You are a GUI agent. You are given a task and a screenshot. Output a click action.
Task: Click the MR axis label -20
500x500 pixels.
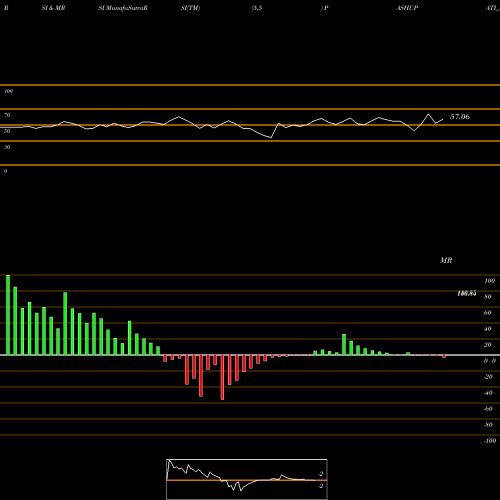coord(488,377)
